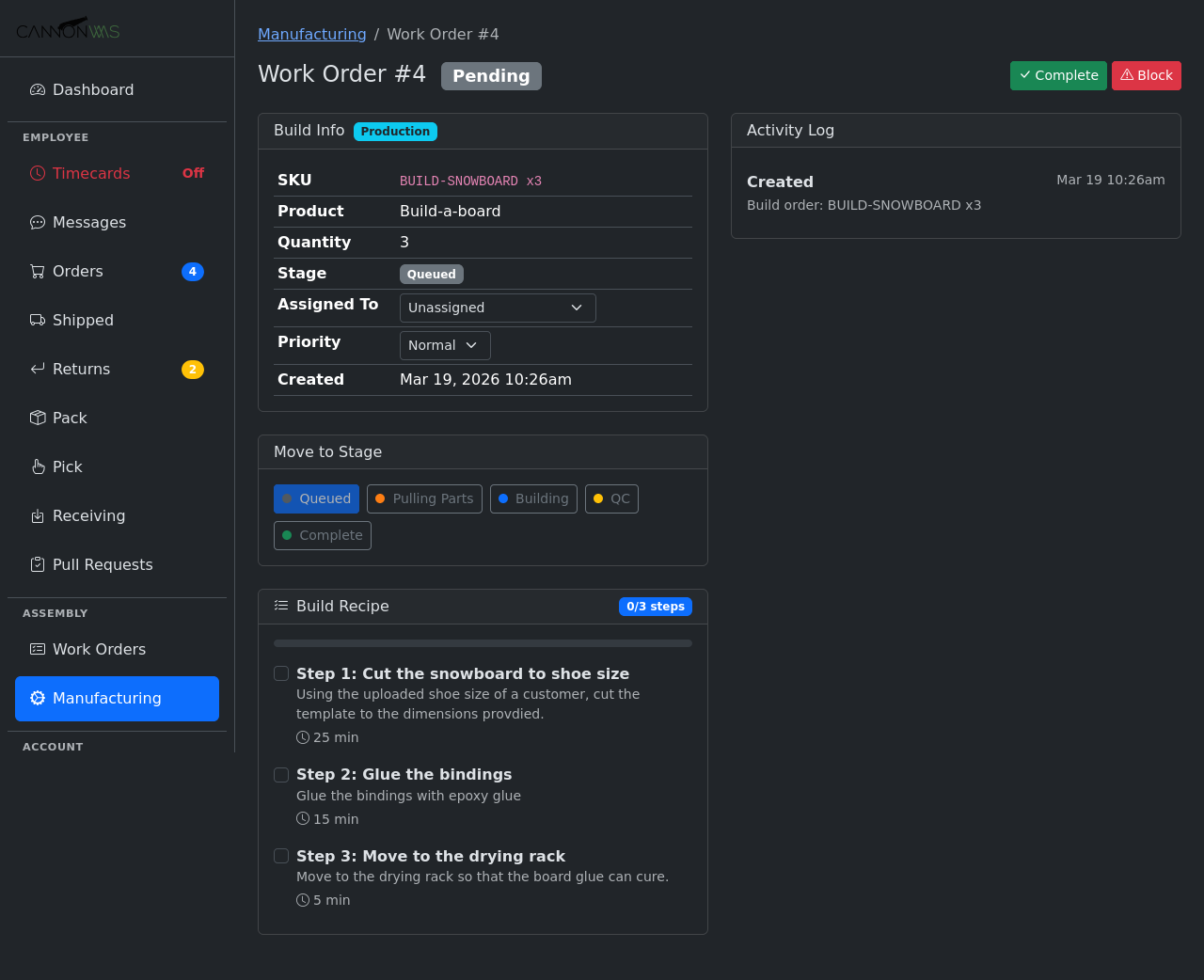Check Step 1 cut the snowboard checkbox
Image resolution: width=1204 pixels, height=980 pixels.
pyautogui.click(x=281, y=673)
